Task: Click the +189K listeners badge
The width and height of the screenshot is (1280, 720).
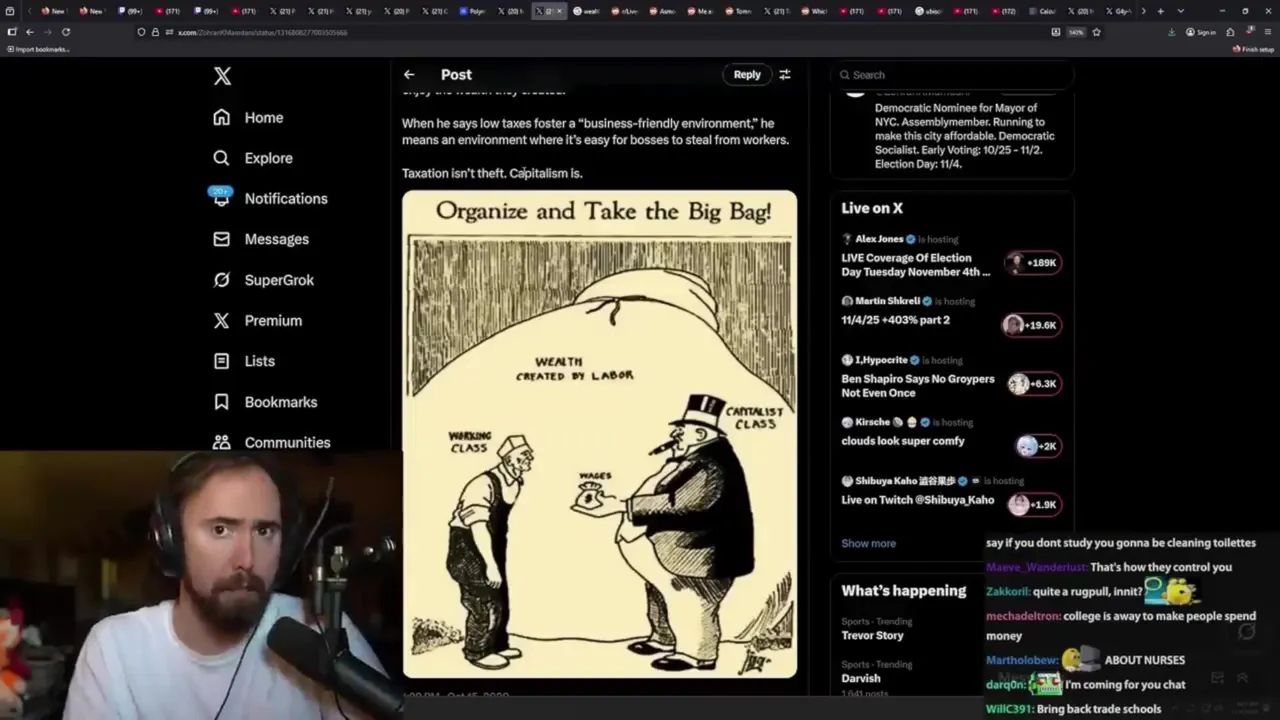Action: [1033, 263]
